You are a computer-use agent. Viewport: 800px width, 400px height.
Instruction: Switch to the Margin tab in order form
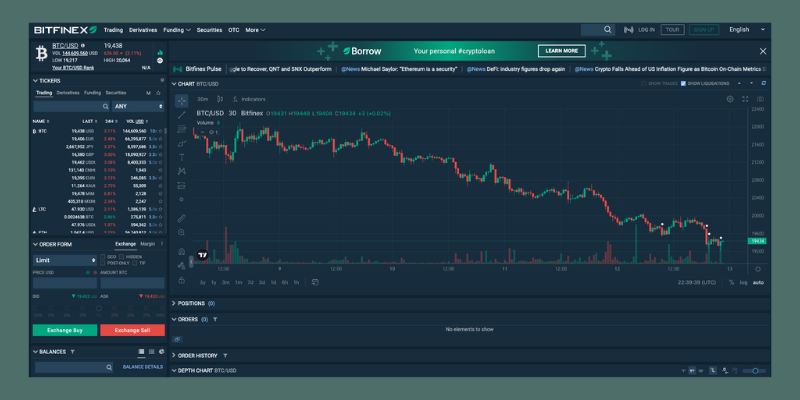click(148, 244)
